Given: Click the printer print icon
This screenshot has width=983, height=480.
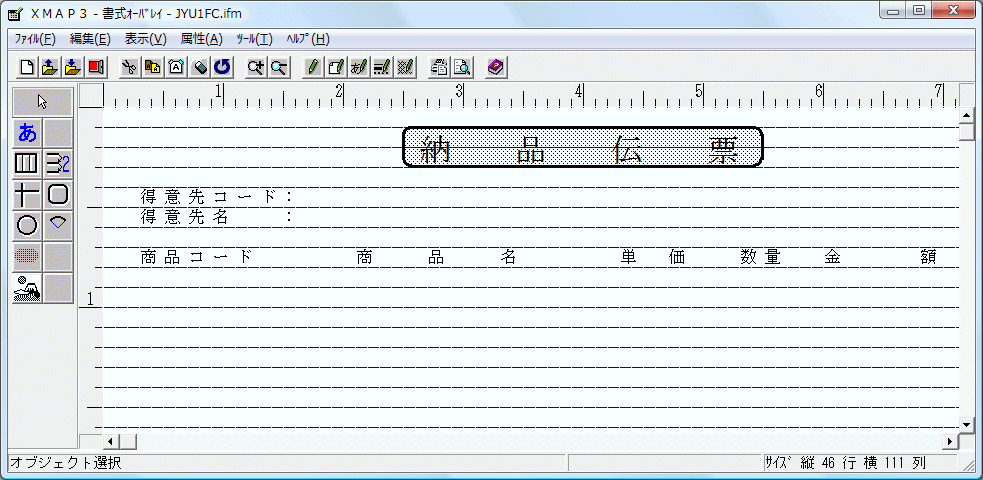Looking at the screenshot, I should (x=440, y=67).
